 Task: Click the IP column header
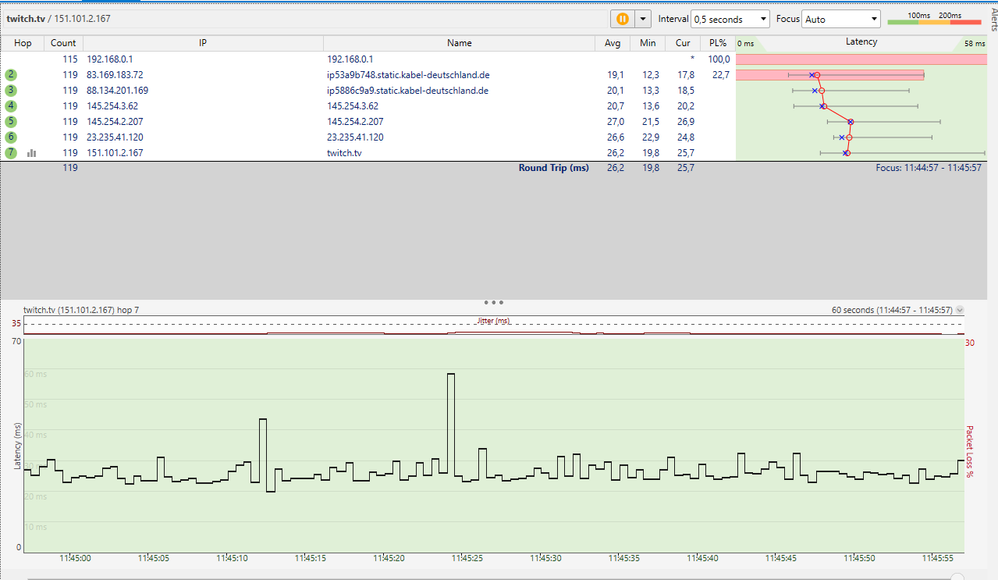(x=202, y=43)
